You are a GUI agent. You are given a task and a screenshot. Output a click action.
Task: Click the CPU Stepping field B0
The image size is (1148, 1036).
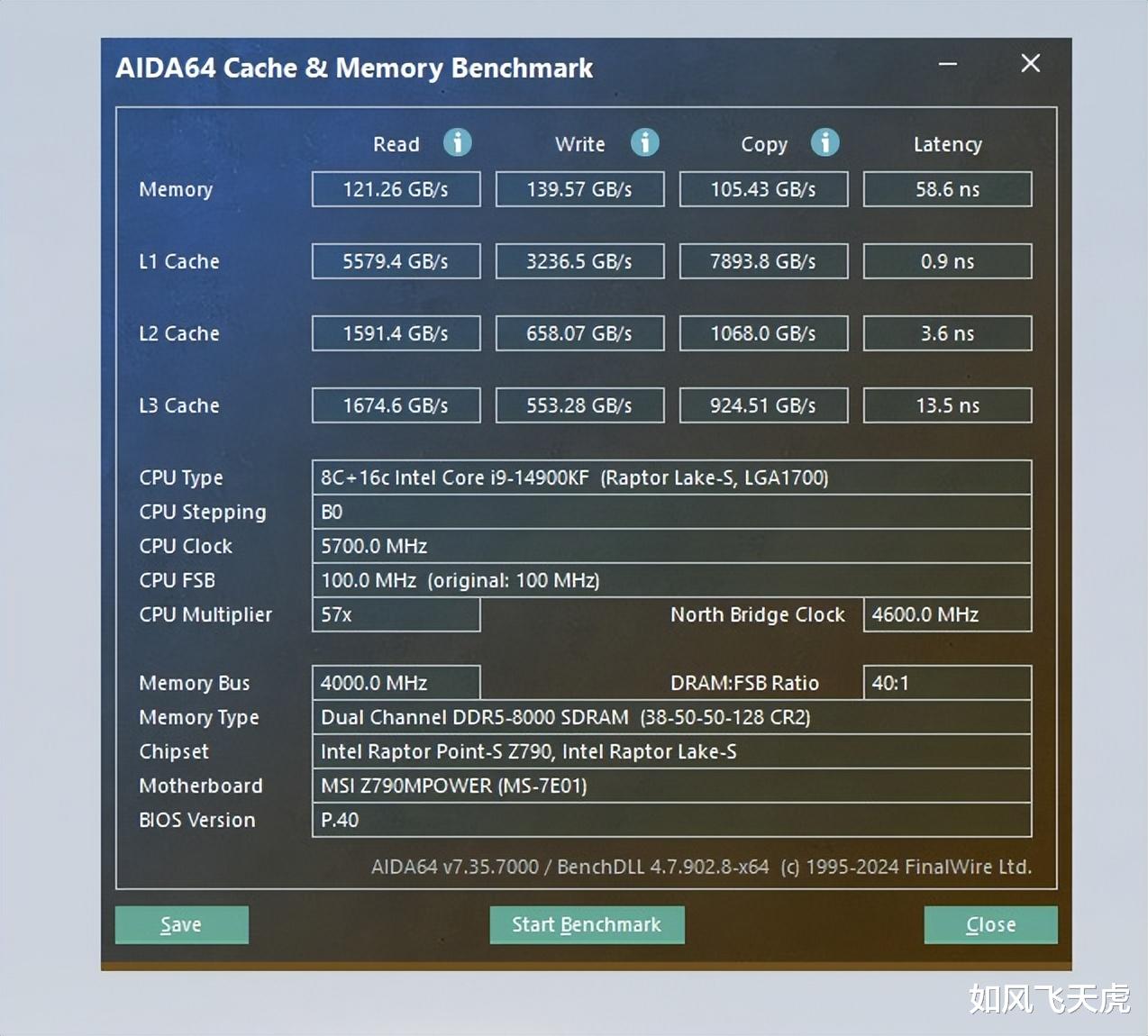(671, 512)
